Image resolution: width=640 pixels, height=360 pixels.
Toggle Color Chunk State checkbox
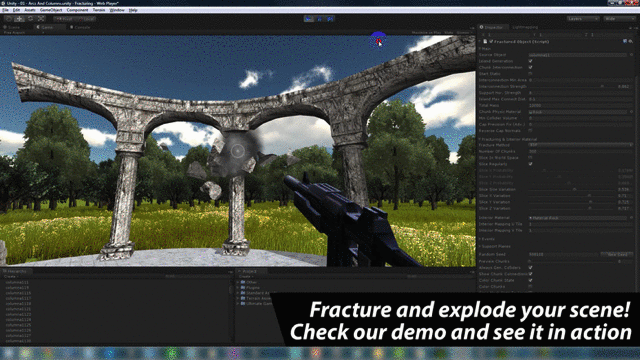coord(531,280)
